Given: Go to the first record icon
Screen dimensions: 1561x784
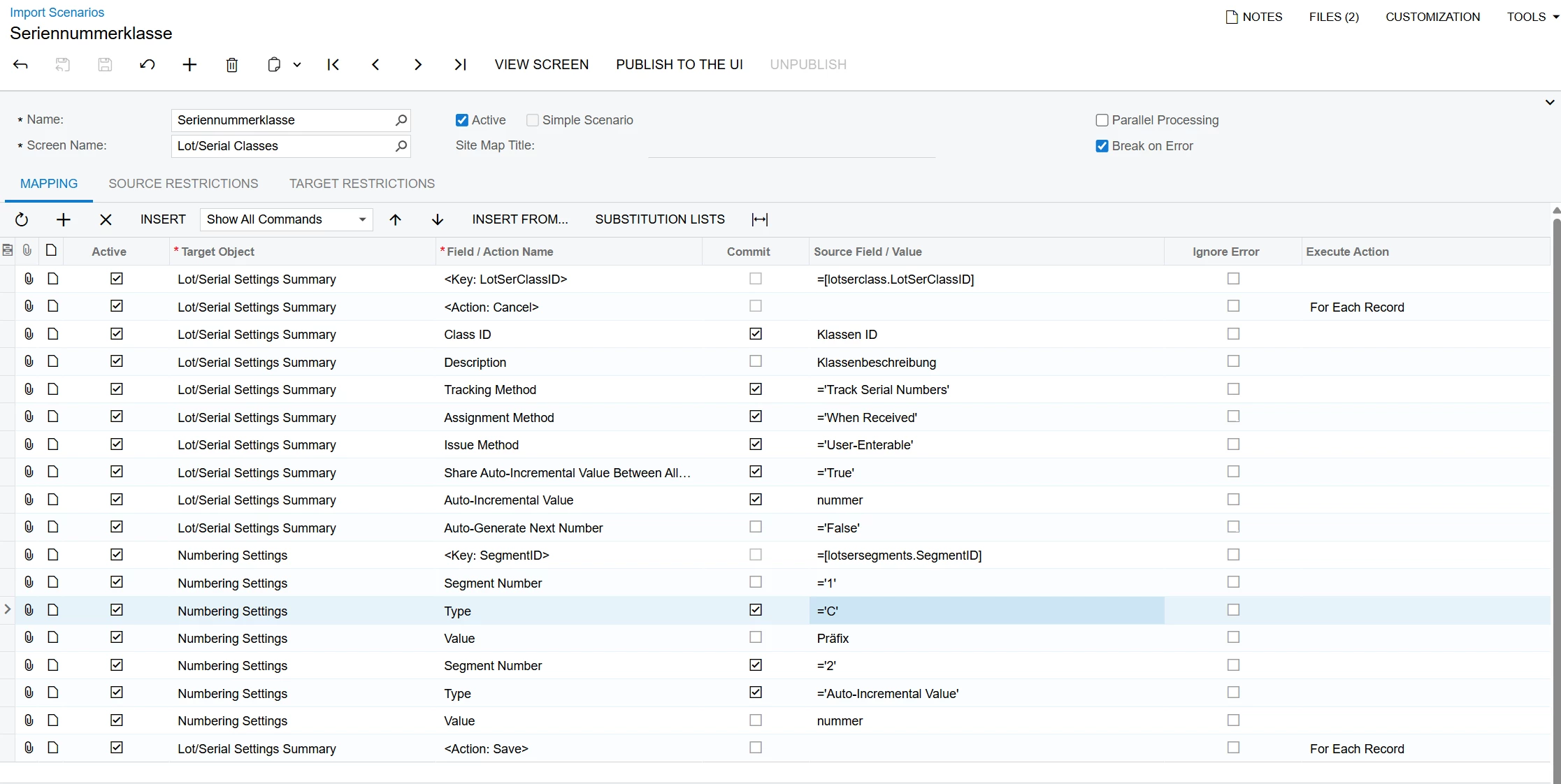Looking at the screenshot, I should tap(333, 65).
